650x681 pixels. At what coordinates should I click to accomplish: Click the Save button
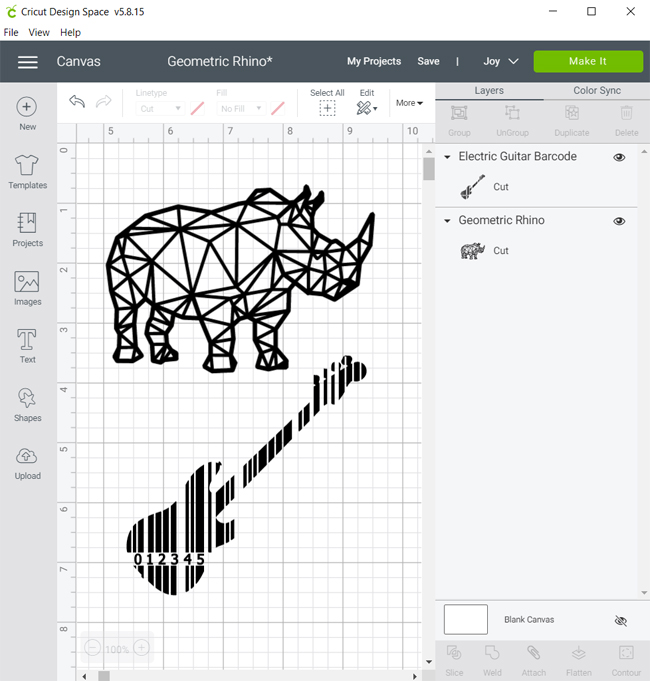pos(428,61)
